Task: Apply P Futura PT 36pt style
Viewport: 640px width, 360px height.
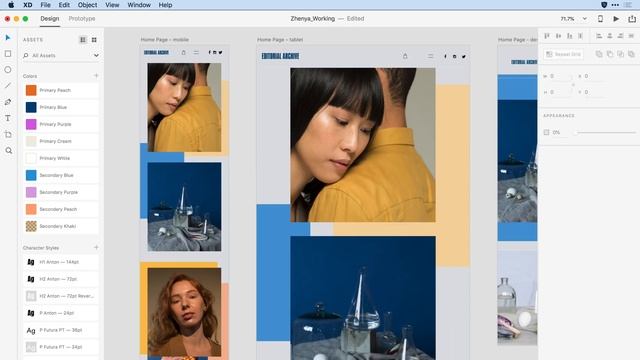Action: click(61, 330)
